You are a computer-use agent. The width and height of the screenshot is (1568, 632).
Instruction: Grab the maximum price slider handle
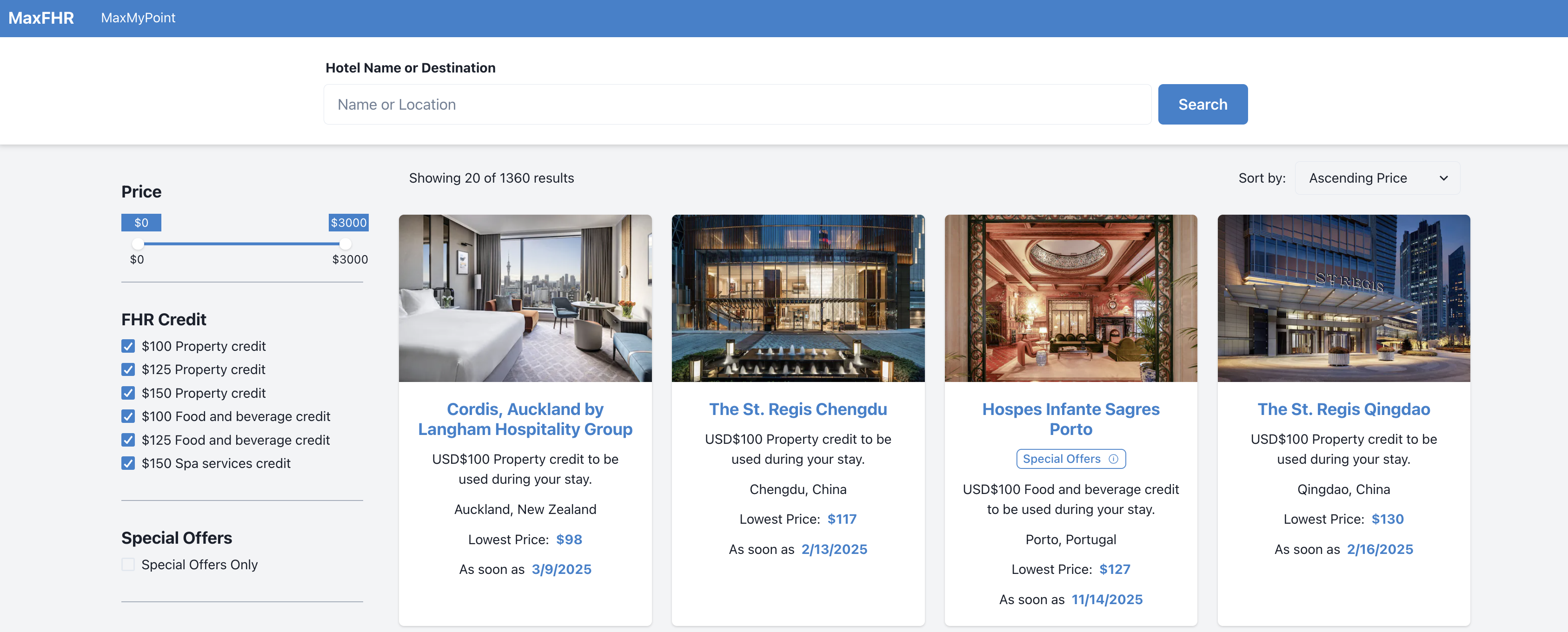[345, 244]
